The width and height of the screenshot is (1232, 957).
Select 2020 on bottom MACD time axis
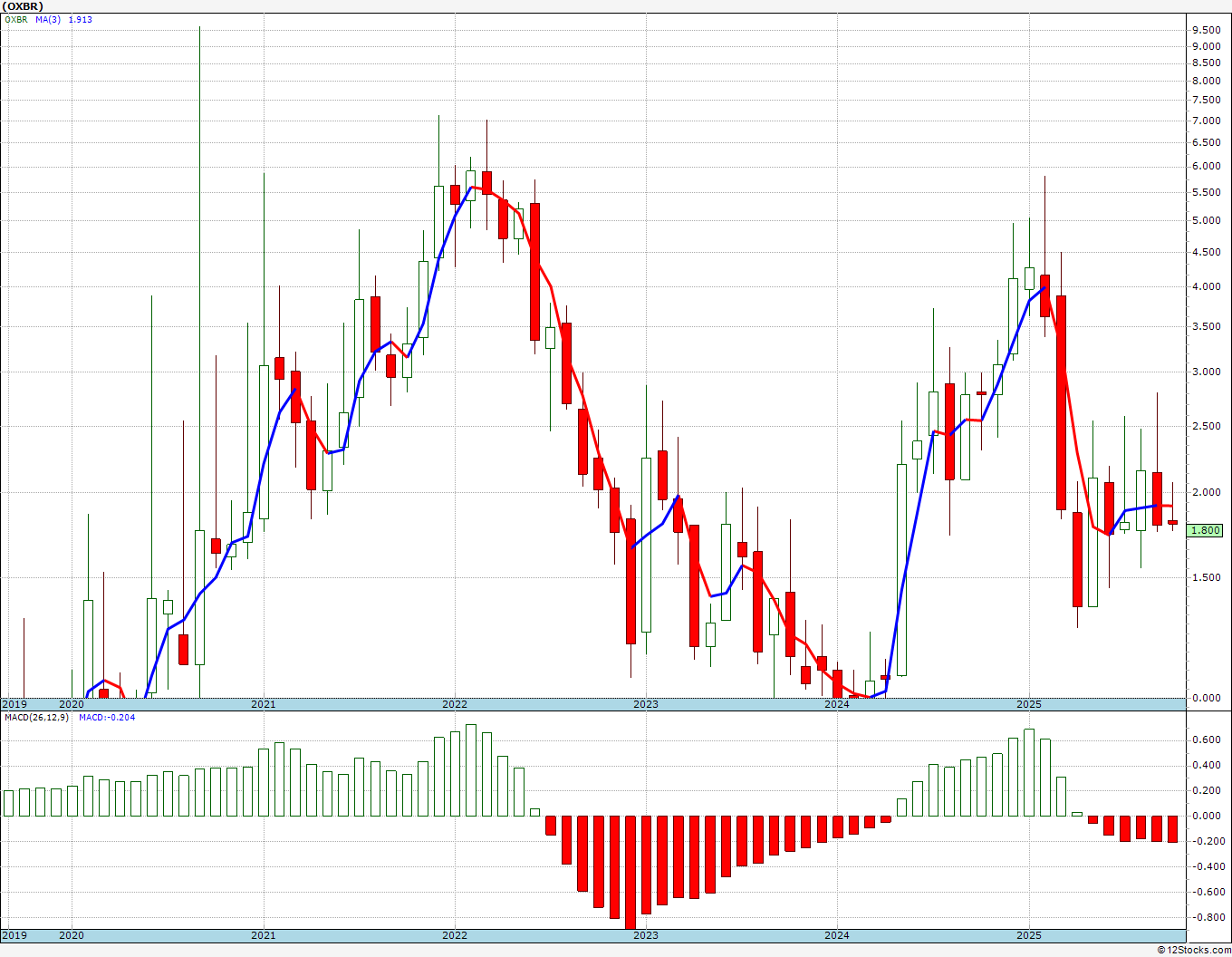tap(72, 935)
